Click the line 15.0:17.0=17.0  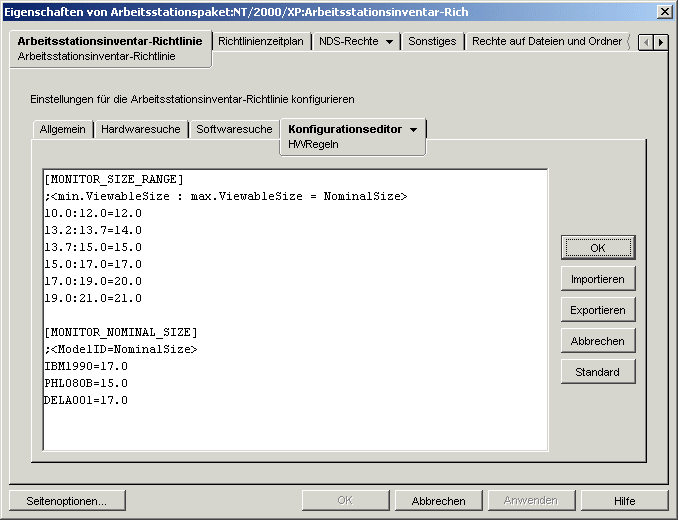click(93, 264)
